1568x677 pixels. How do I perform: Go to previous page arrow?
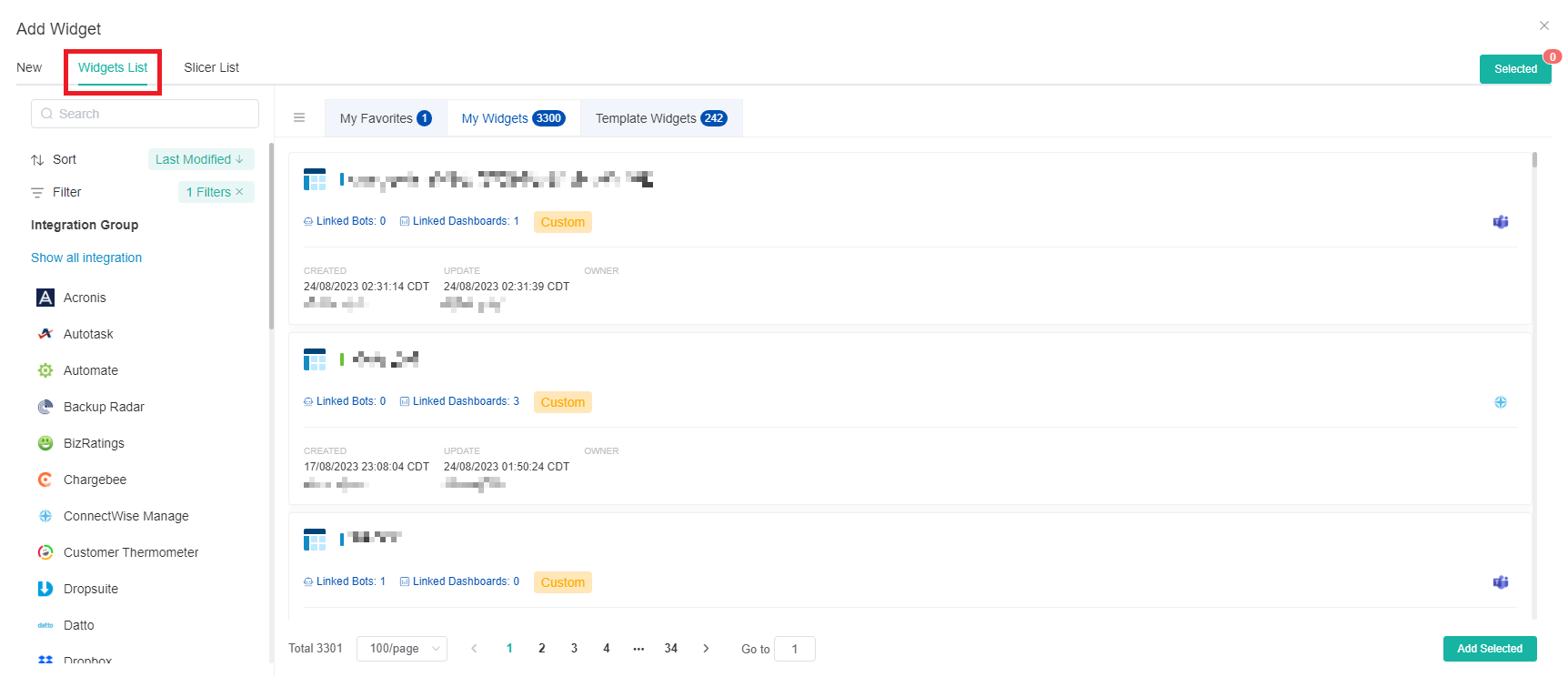(474, 649)
